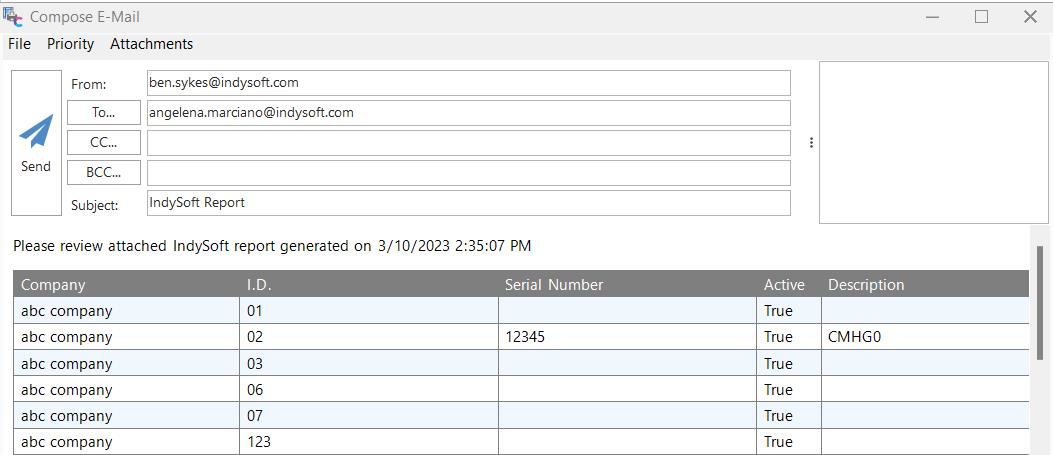Click into the From address field
The height and width of the screenshot is (455, 1053).
[468, 83]
